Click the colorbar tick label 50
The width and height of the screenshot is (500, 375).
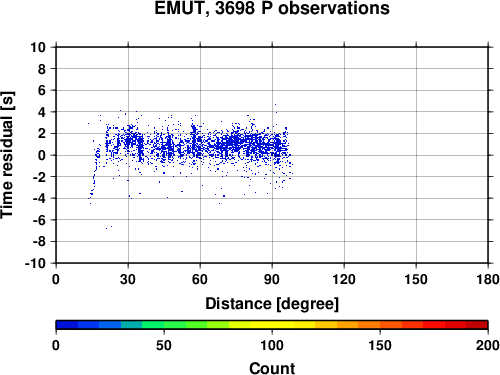tap(164, 345)
